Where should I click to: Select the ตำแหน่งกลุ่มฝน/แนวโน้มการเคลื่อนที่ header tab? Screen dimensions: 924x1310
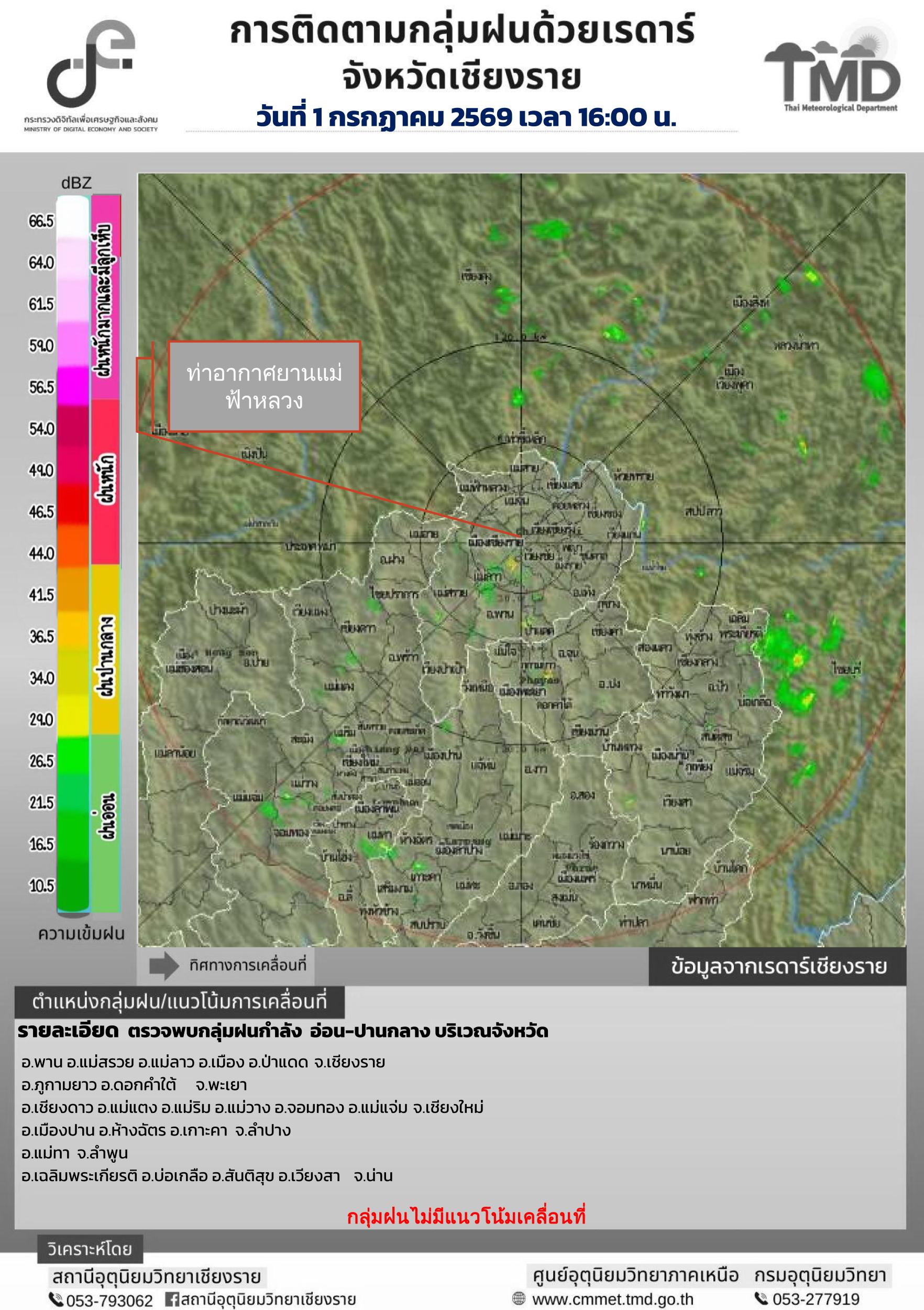pyautogui.click(x=180, y=1002)
